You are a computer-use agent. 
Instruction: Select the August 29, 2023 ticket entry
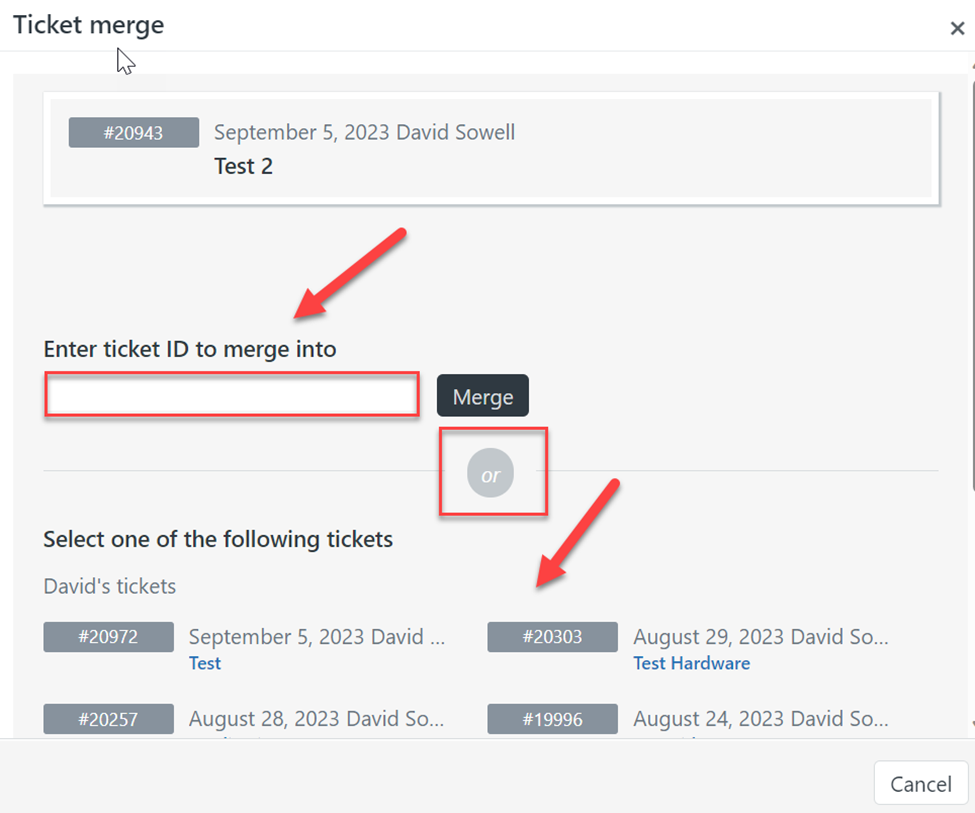coord(760,636)
